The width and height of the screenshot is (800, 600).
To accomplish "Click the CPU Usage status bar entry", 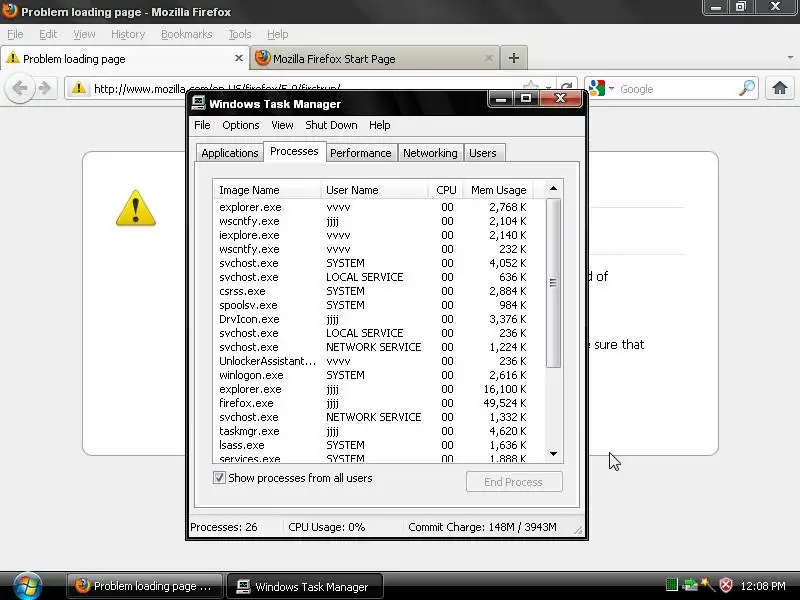I will click(x=327, y=527).
